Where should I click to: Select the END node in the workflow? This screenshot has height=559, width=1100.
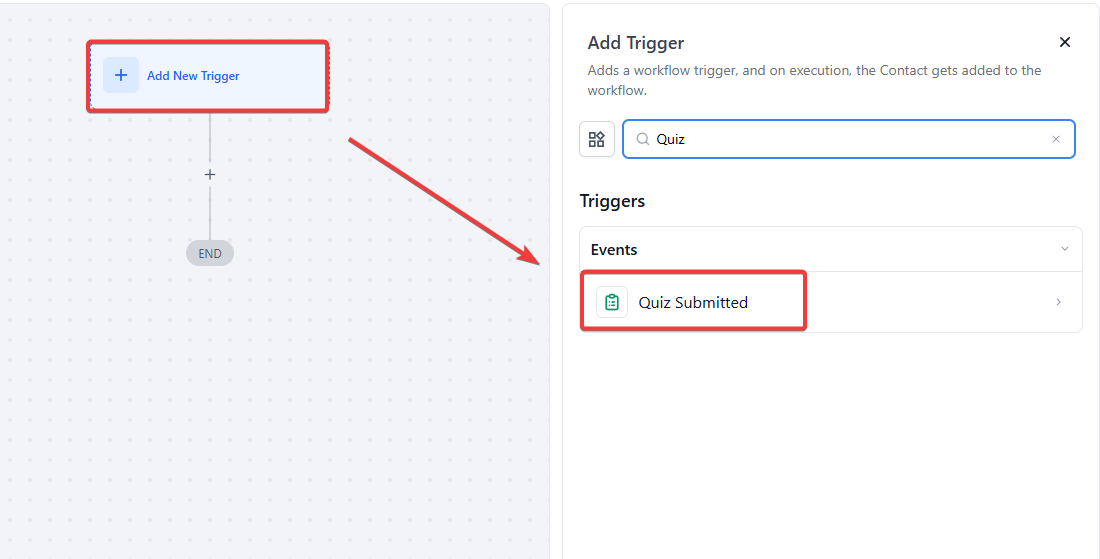210,253
